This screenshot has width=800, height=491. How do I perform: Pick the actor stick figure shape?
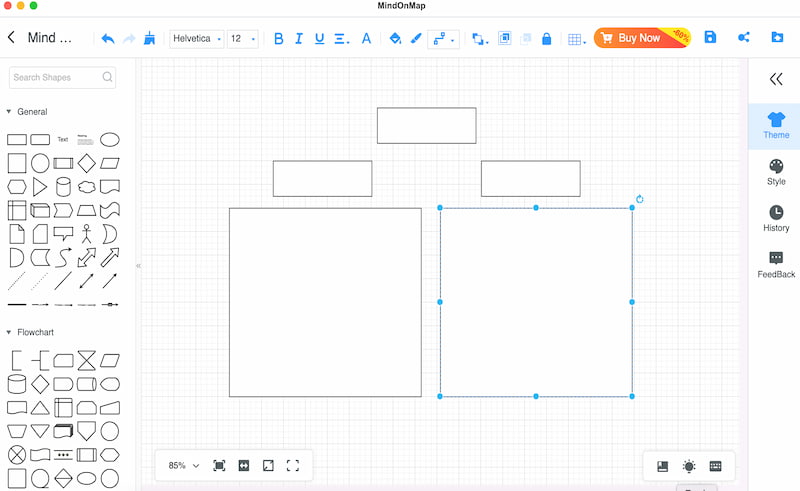coord(86,234)
